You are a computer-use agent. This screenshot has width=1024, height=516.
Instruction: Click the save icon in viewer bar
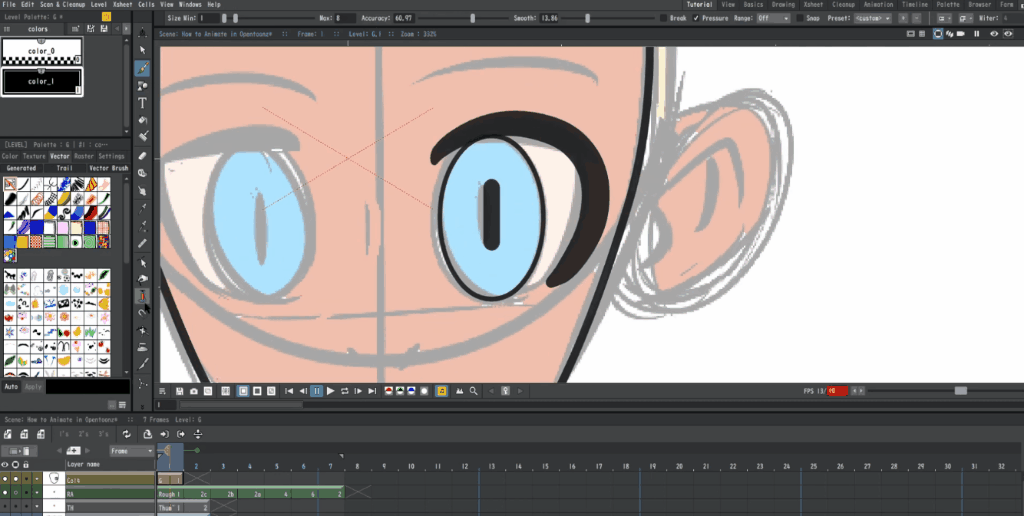(180, 391)
